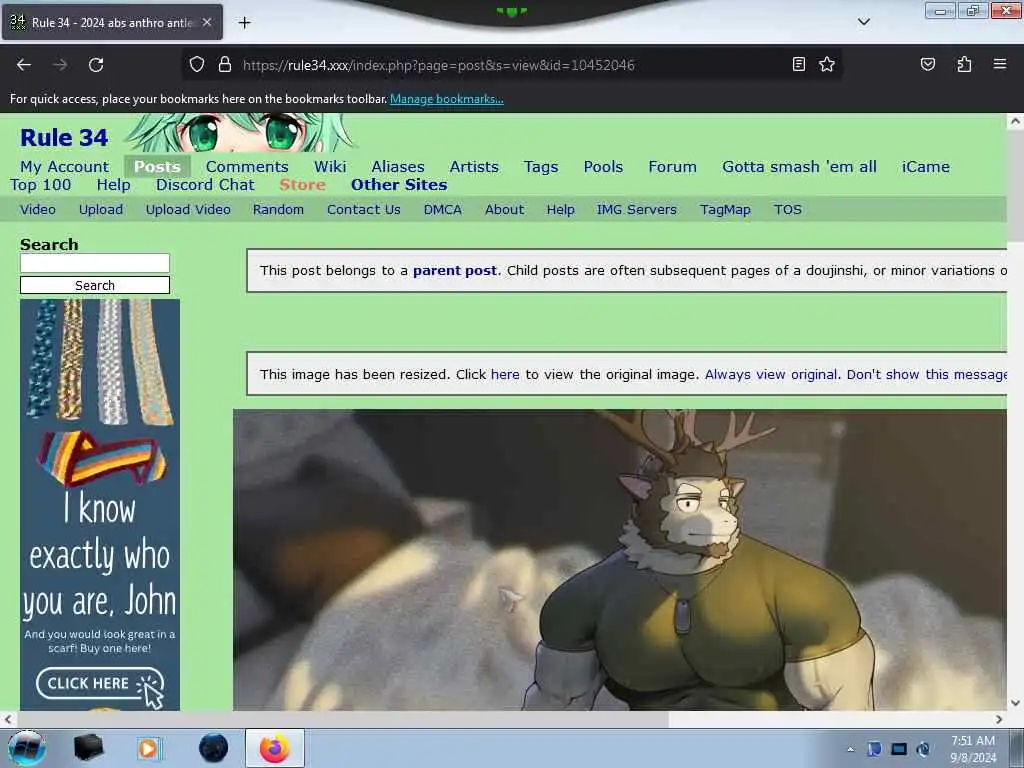Image resolution: width=1024 pixels, height=768 pixels.
Task: Open the Top 100 menu link
Action: tap(40, 185)
